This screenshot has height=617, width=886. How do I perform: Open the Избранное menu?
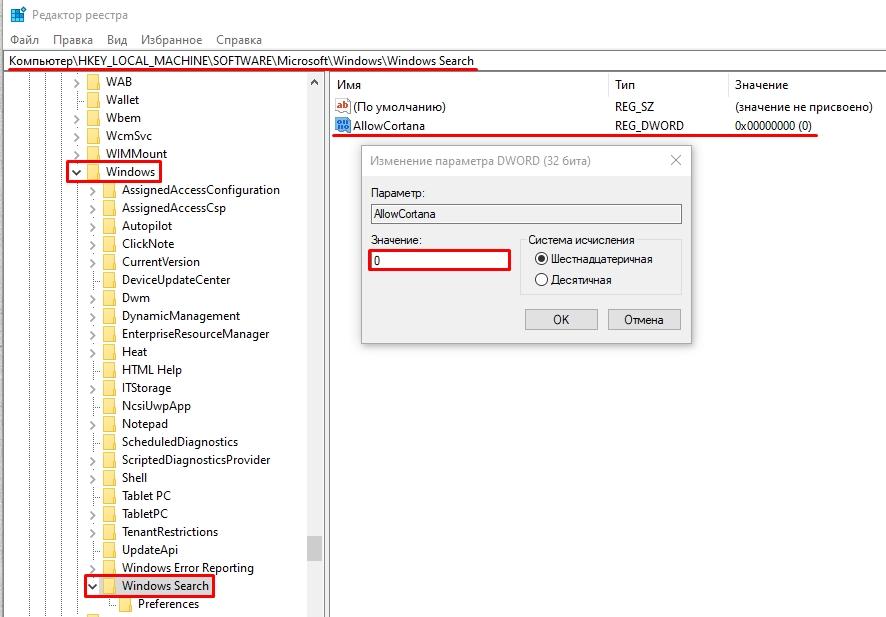171,40
